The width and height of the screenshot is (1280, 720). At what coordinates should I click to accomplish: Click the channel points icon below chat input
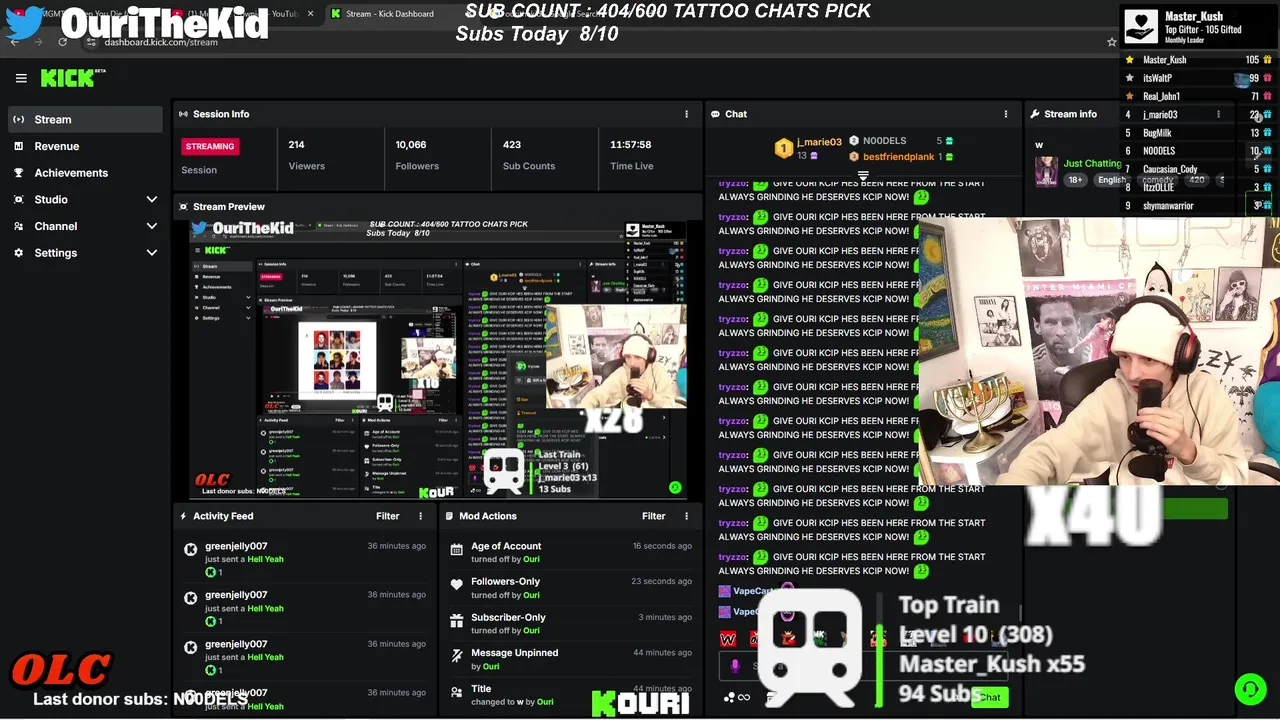pos(729,698)
